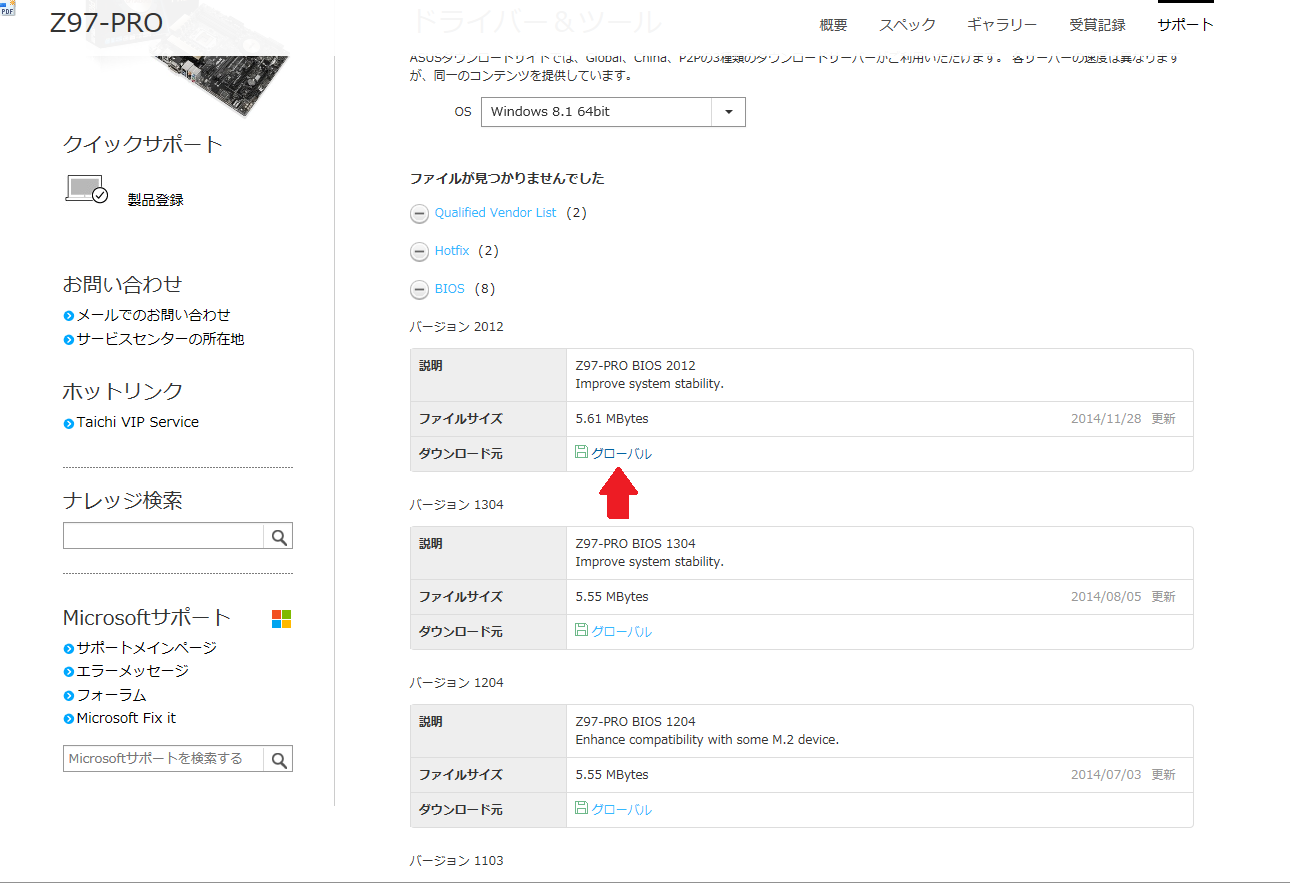Download BIOS 1304 via グローバル link

click(x=621, y=632)
